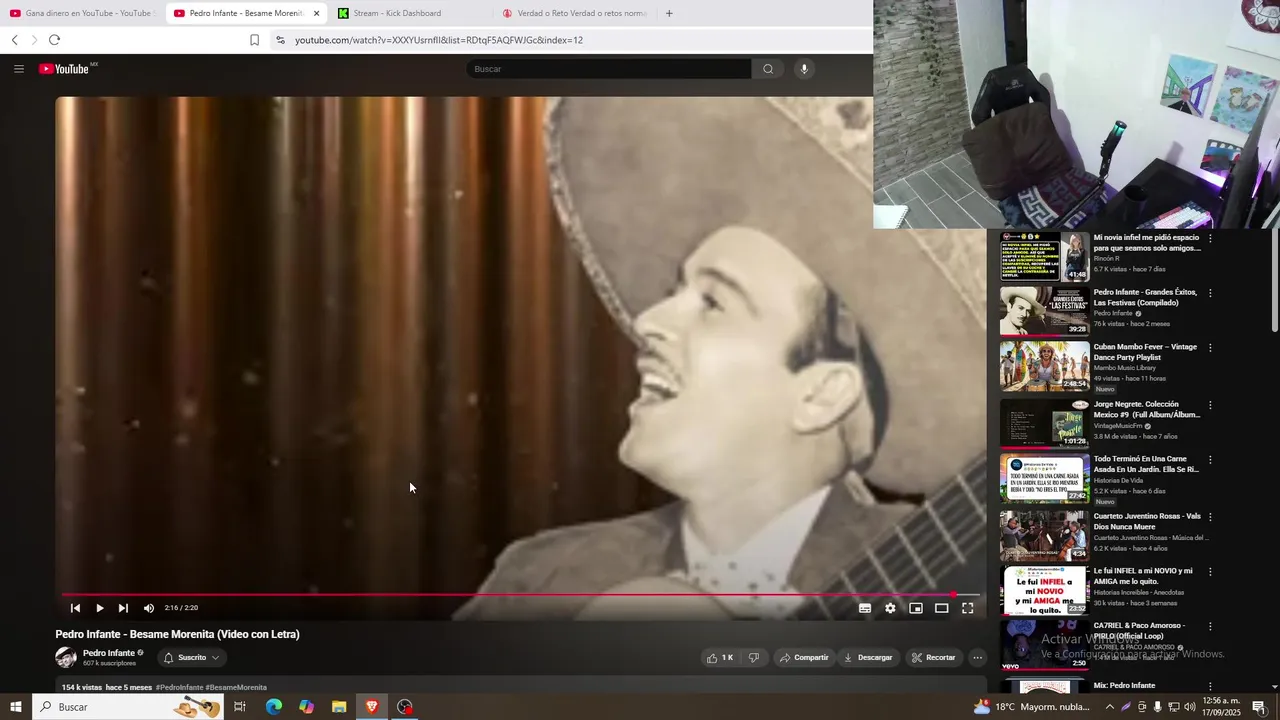Enter fullscreen mode
The image size is (1280, 720).
(x=967, y=608)
